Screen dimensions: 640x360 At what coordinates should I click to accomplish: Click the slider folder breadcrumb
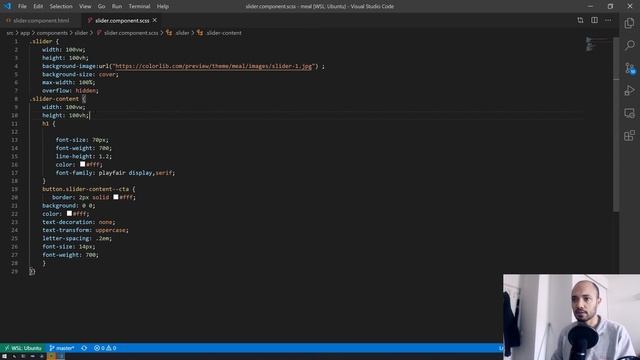click(x=81, y=33)
